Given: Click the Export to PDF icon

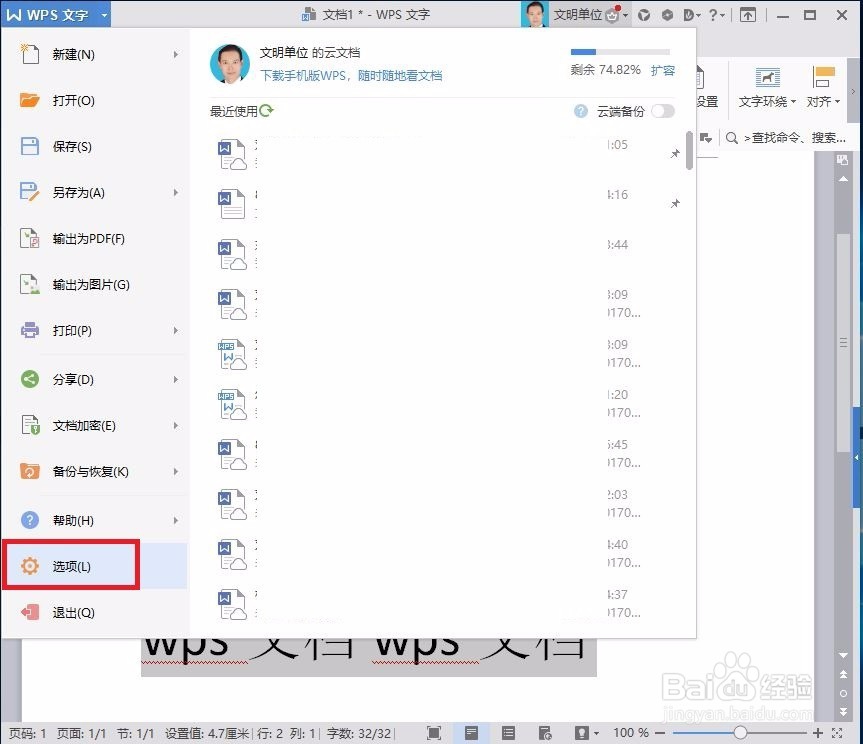Looking at the screenshot, I should tap(30, 238).
